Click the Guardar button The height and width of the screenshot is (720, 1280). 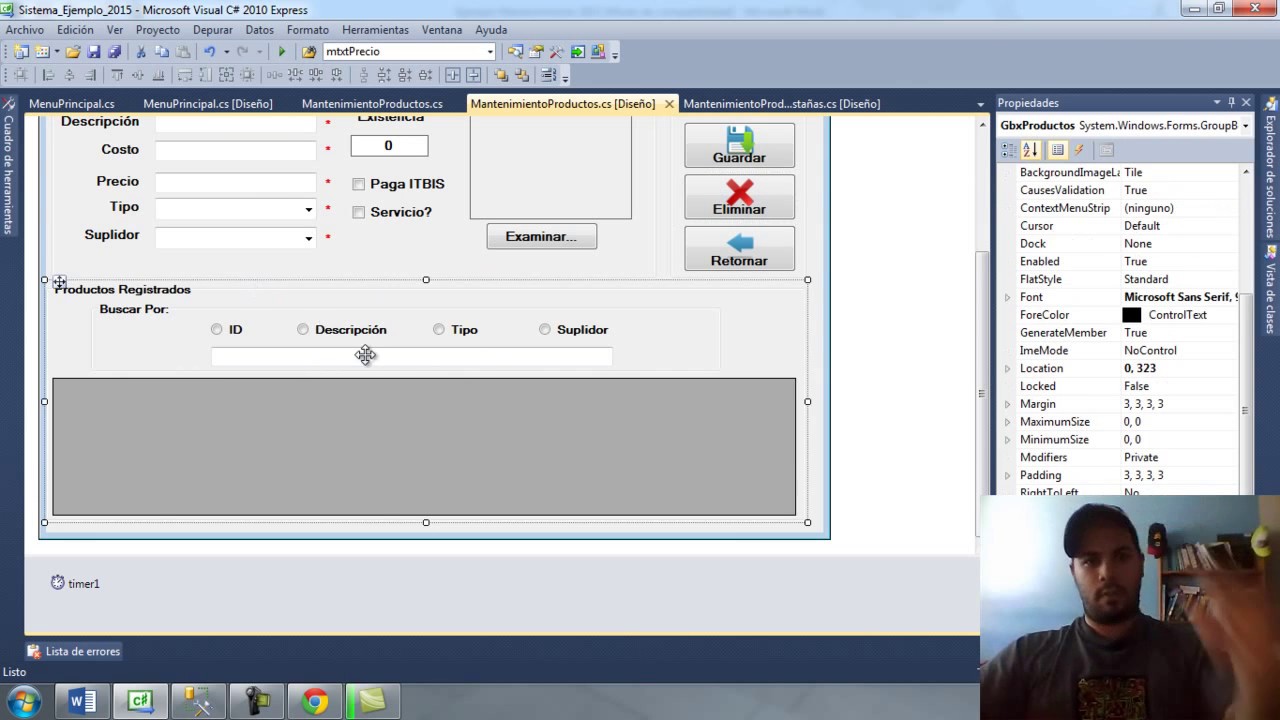pyautogui.click(x=739, y=145)
